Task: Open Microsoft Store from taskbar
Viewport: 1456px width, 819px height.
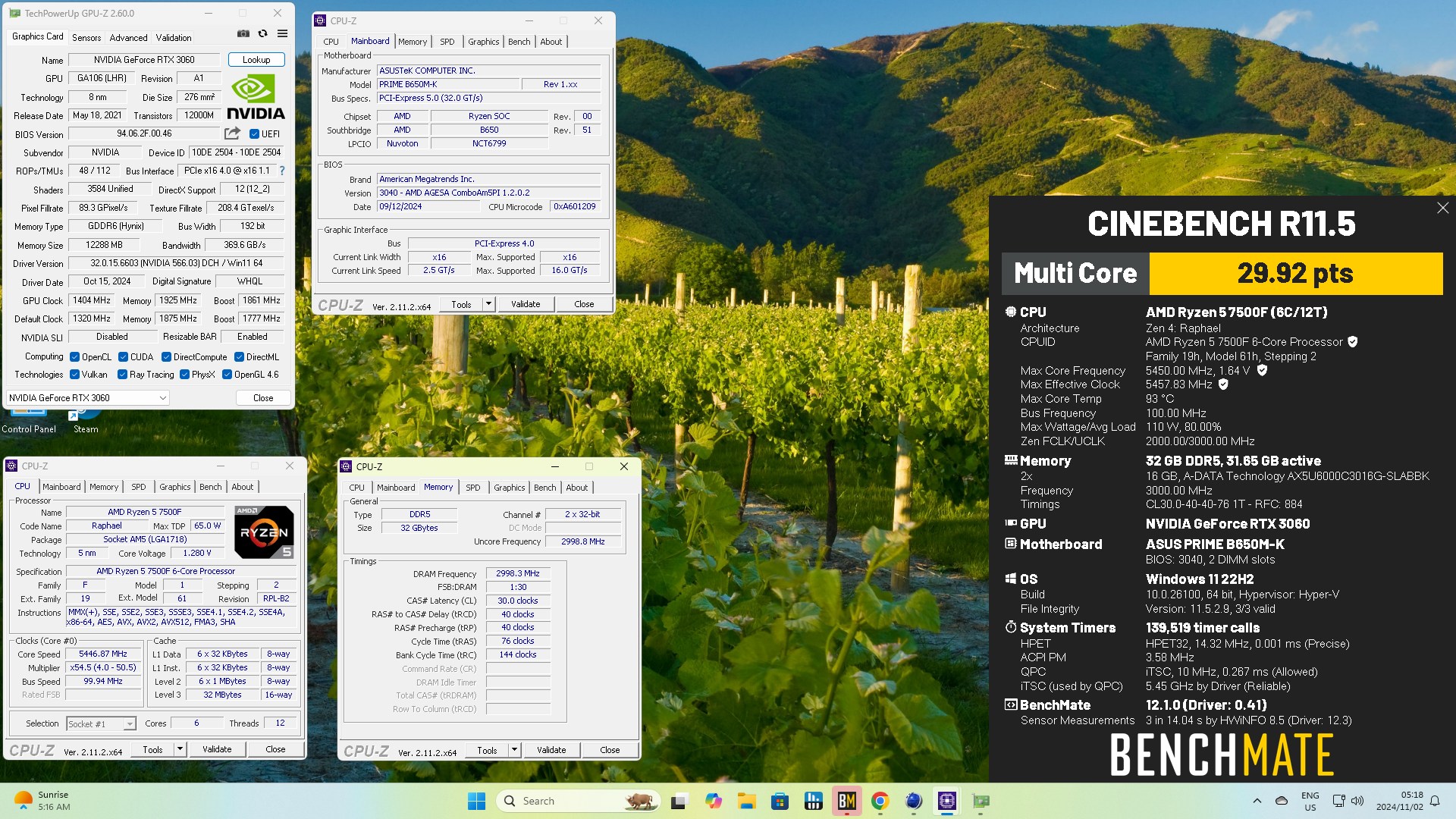Action: click(780, 801)
